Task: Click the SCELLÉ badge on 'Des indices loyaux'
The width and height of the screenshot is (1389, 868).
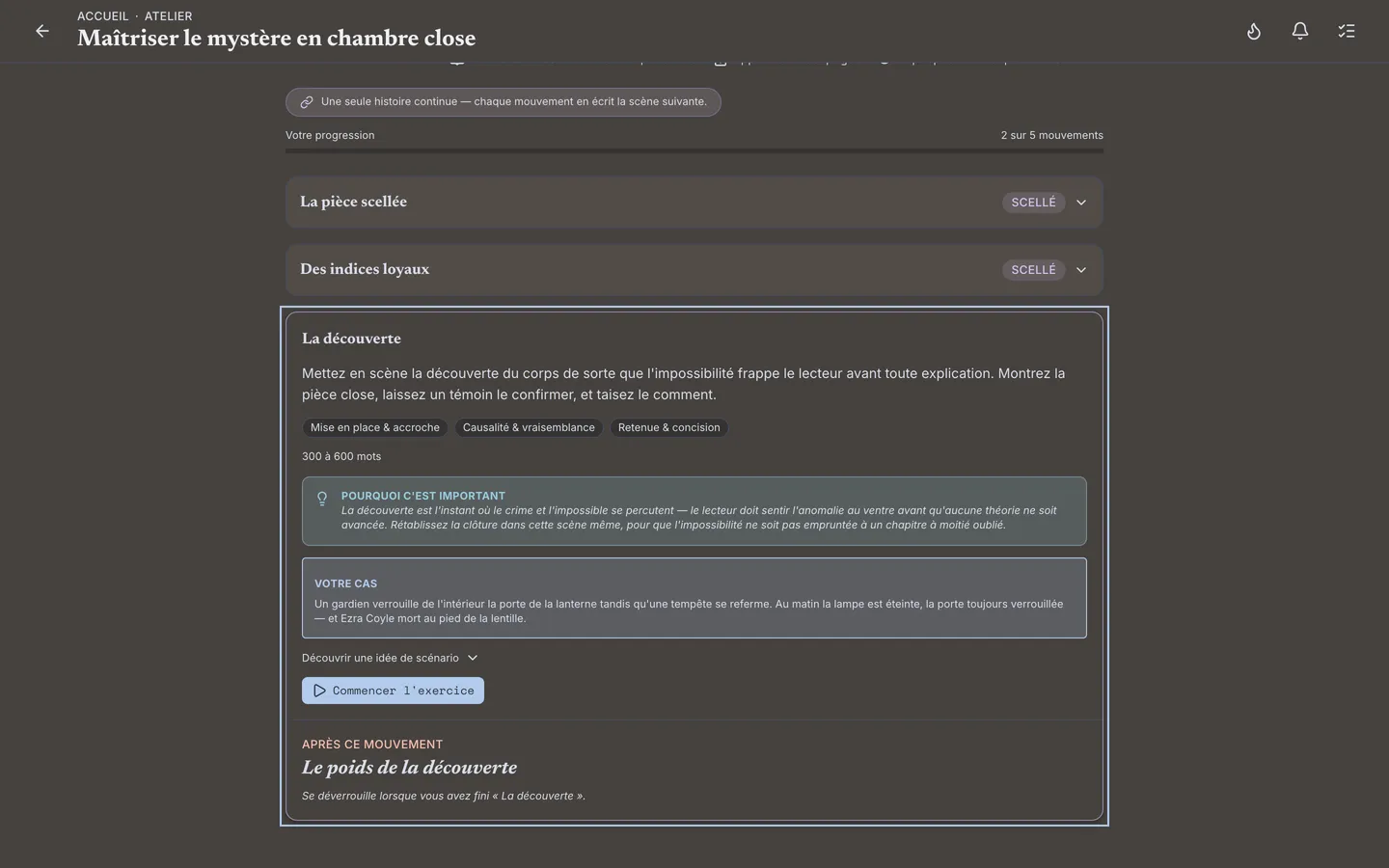Action: (1033, 270)
